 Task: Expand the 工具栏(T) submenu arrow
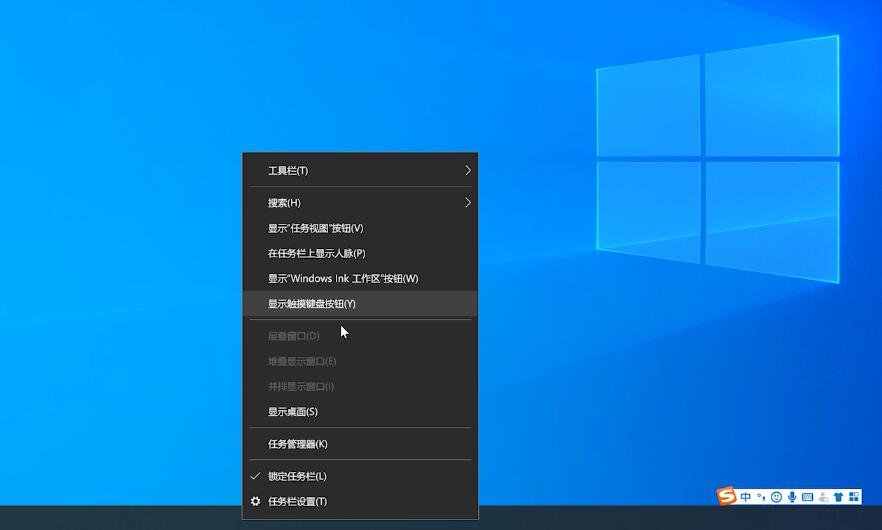click(467, 170)
